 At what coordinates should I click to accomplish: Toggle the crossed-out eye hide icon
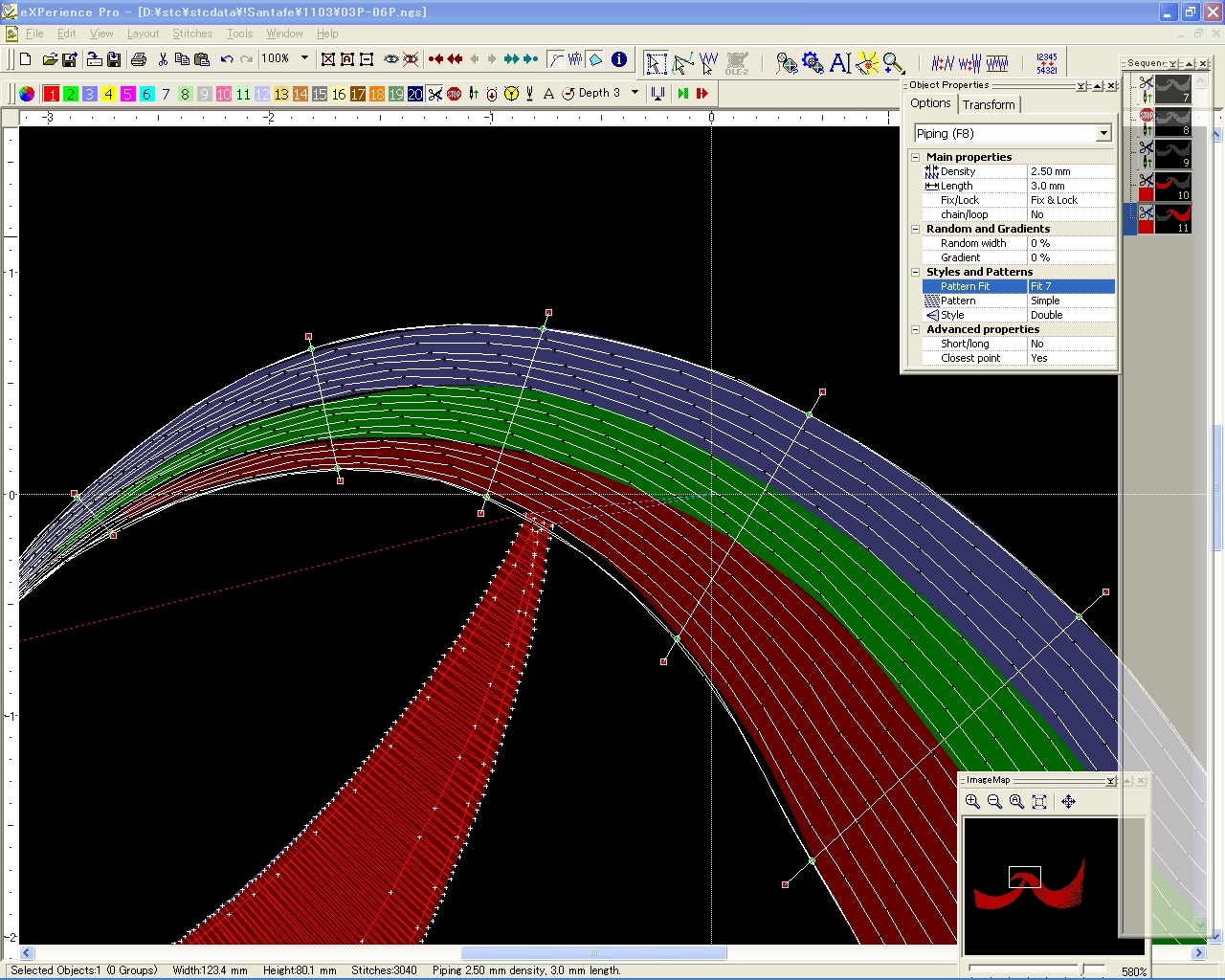[x=411, y=59]
